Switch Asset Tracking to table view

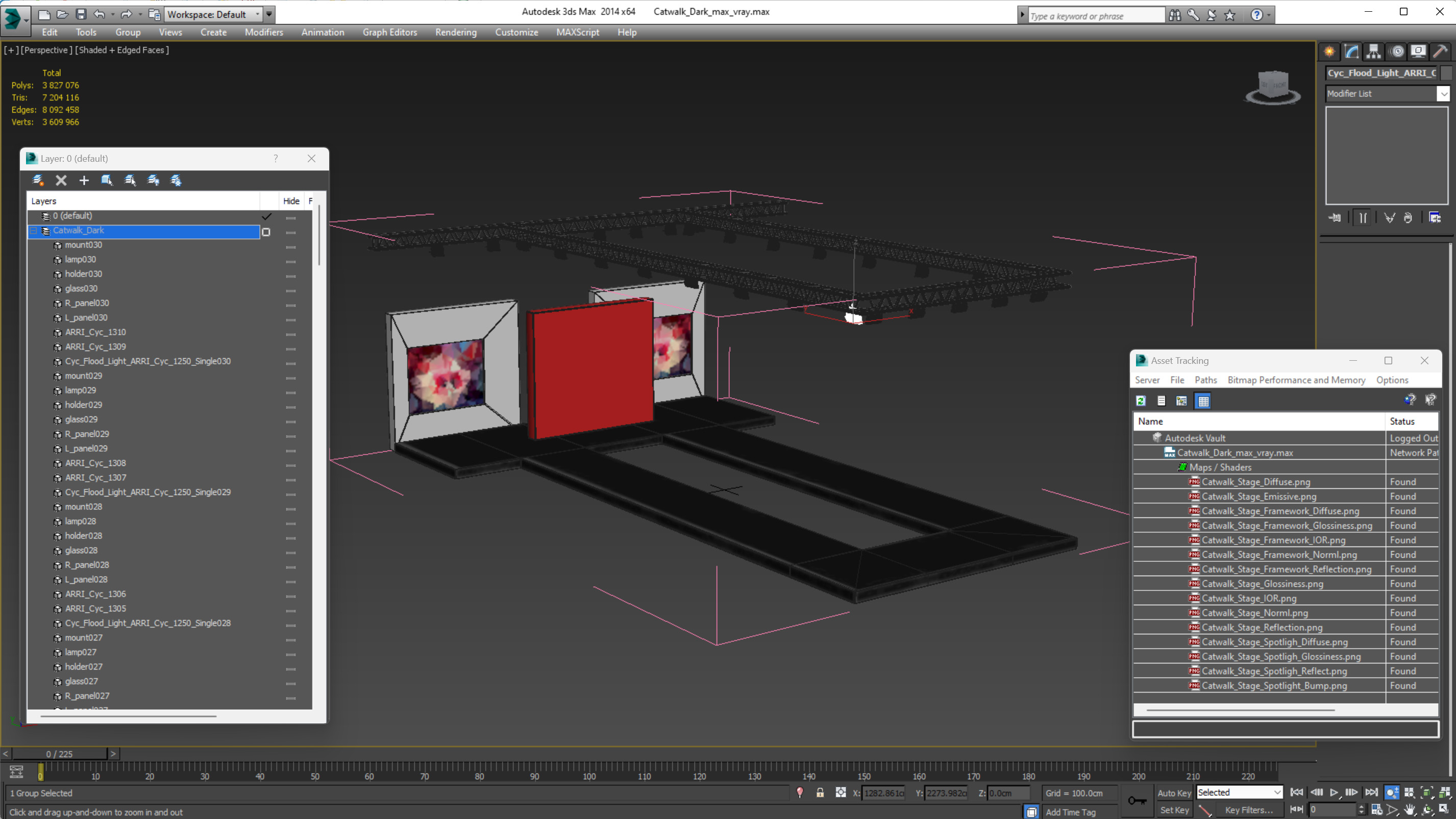click(1203, 401)
